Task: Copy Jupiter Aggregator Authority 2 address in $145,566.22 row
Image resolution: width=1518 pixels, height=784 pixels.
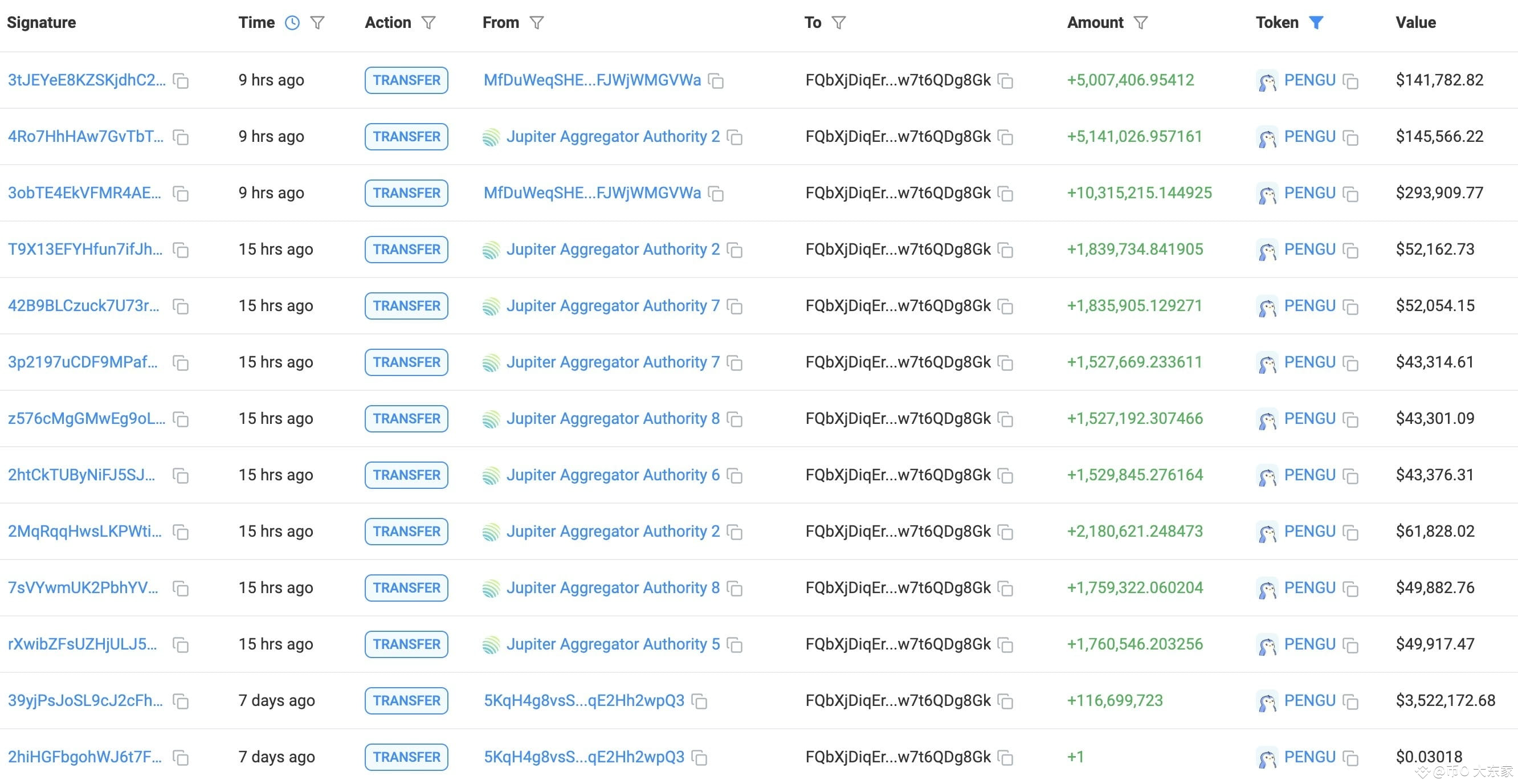Action: click(735, 137)
